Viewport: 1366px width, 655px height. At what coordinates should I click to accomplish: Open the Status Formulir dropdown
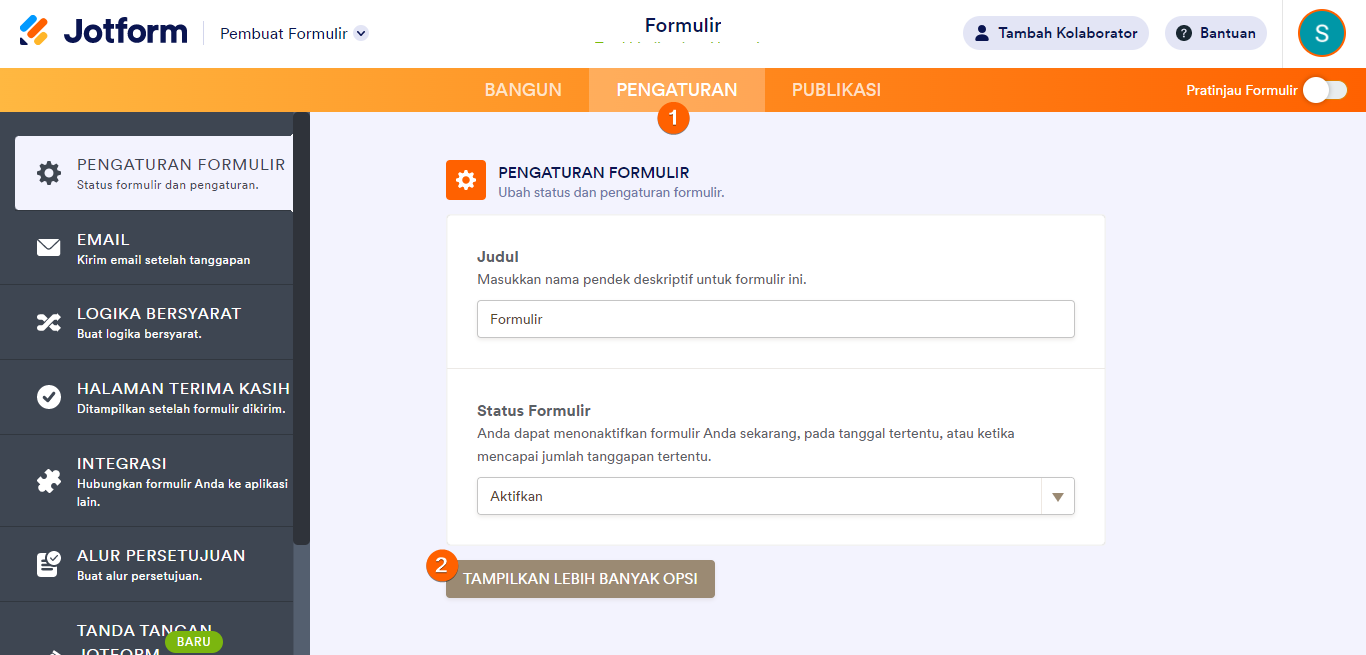(x=775, y=496)
